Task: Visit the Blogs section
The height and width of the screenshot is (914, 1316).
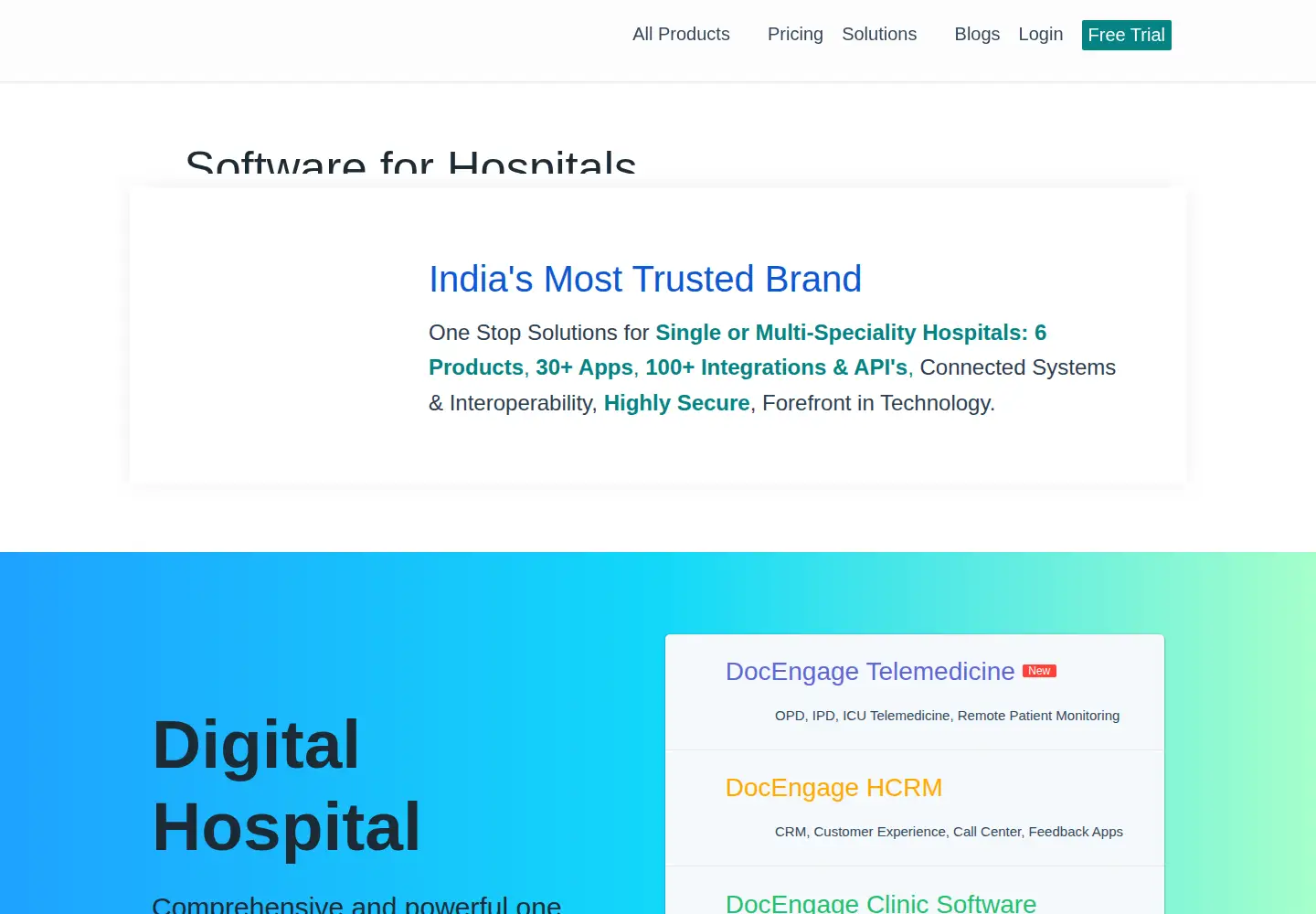Action: pos(977,35)
